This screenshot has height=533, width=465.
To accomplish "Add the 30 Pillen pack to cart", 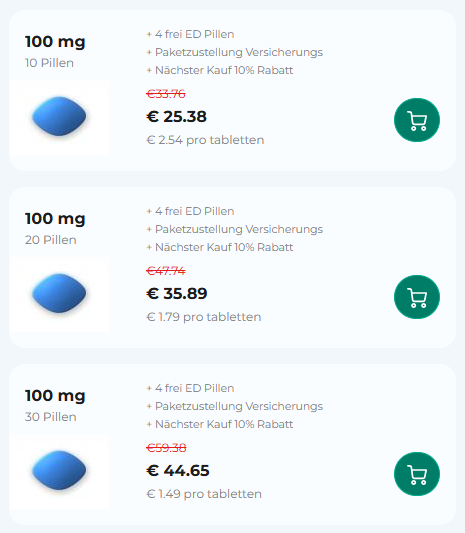I will [x=417, y=474].
